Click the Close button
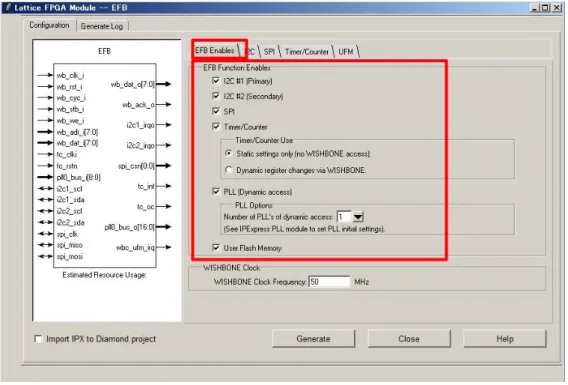The image size is (568, 385). (x=409, y=339)
